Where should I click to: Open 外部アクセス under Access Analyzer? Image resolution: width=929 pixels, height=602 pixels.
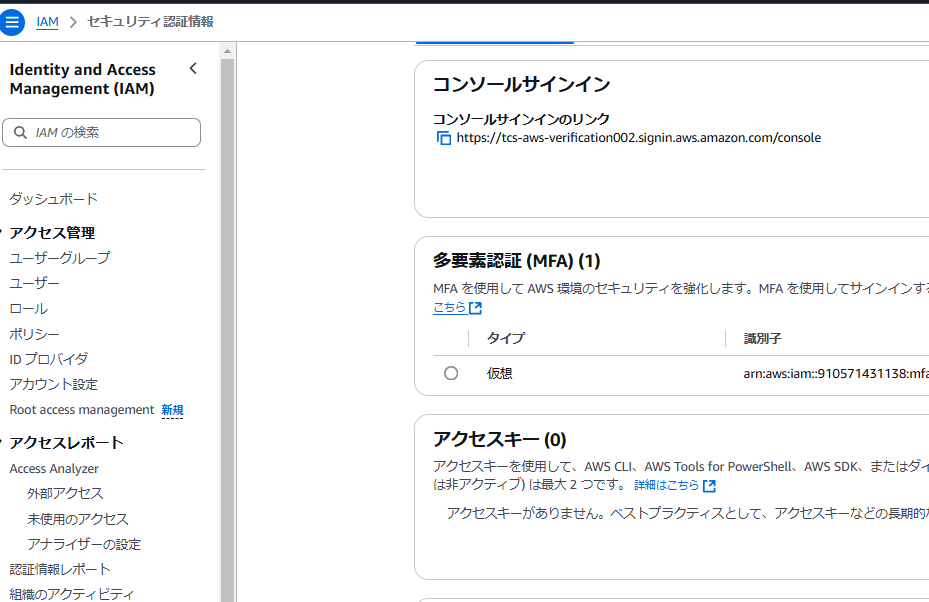tap(65, 494)
